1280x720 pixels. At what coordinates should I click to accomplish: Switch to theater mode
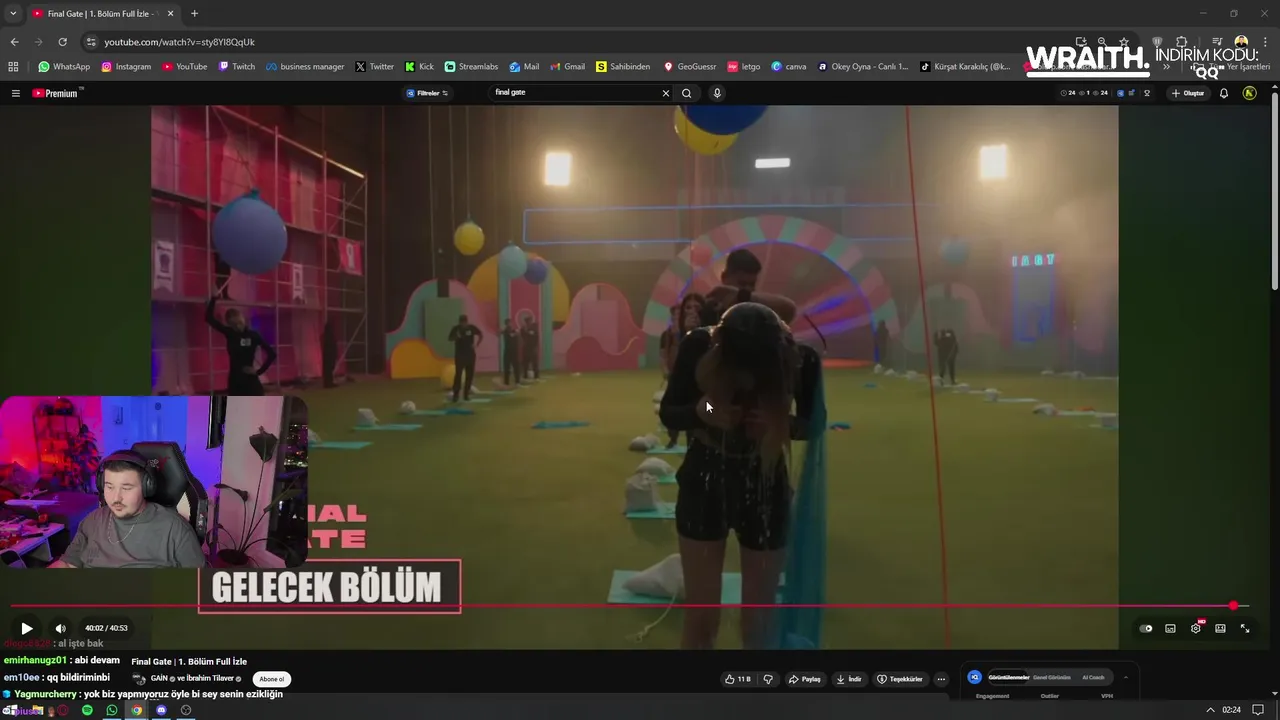tap(1220, 628)
